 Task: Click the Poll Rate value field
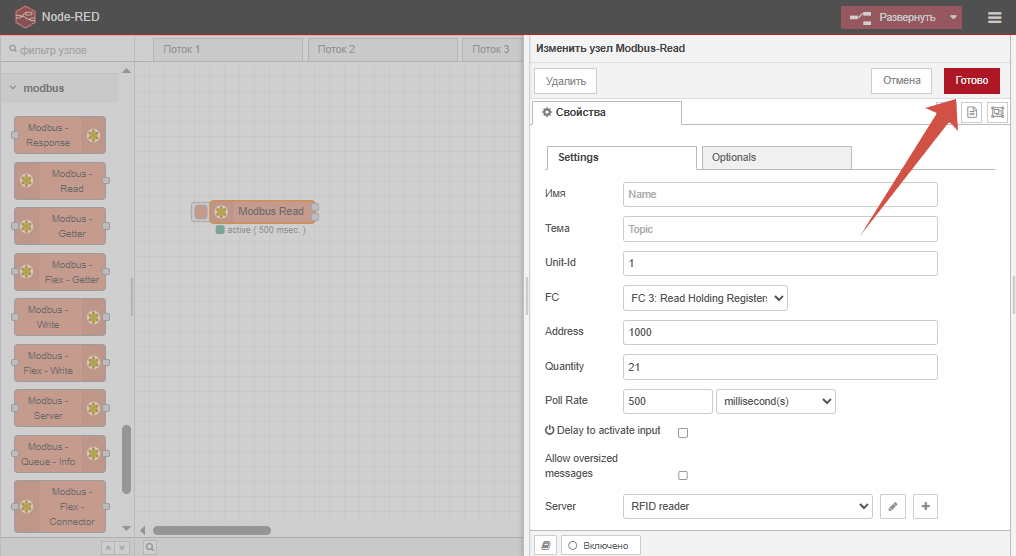(x=667, y=401)
